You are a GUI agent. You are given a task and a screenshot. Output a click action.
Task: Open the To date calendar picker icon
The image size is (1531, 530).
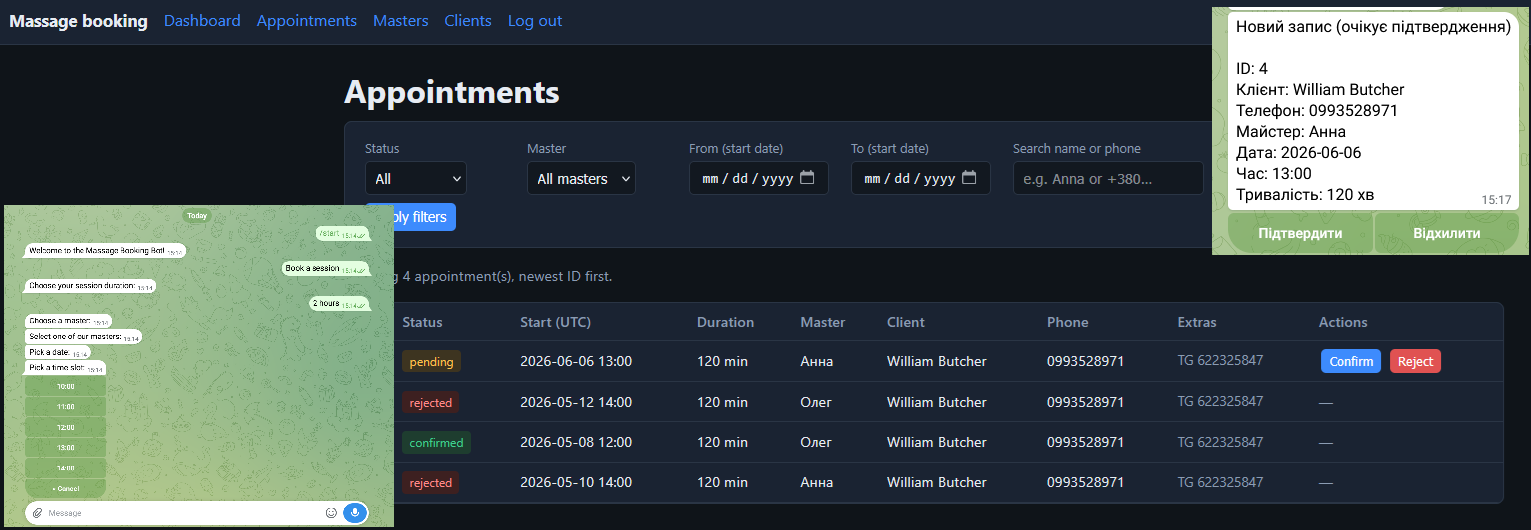969,178
